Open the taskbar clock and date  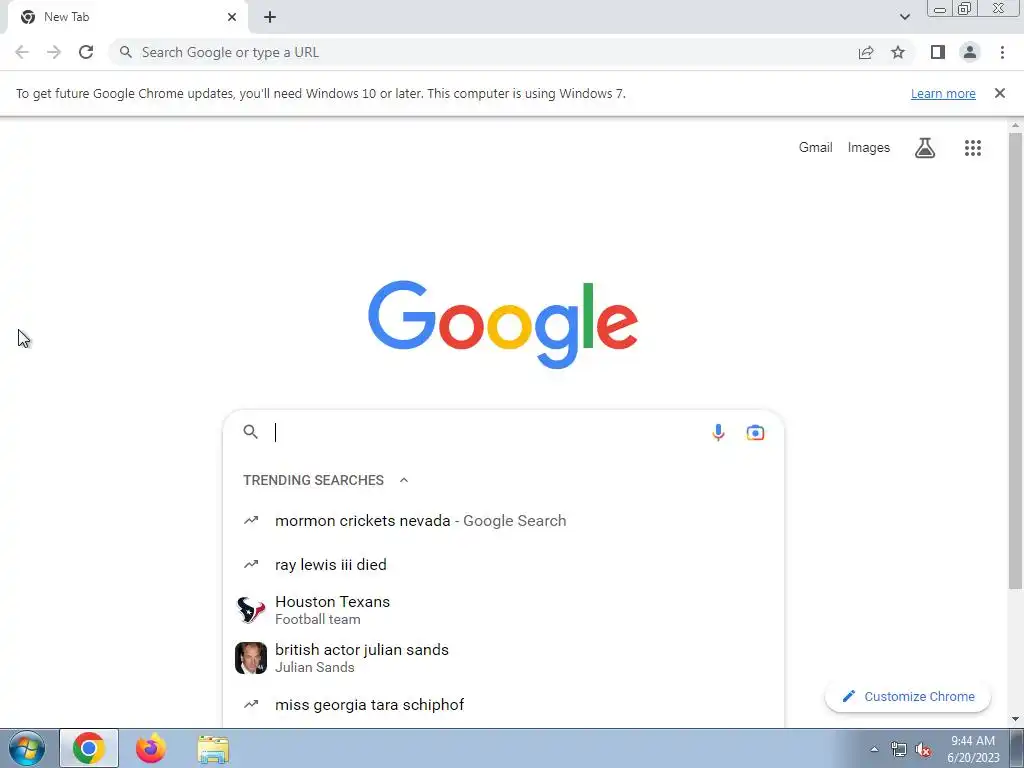point(973,749)
